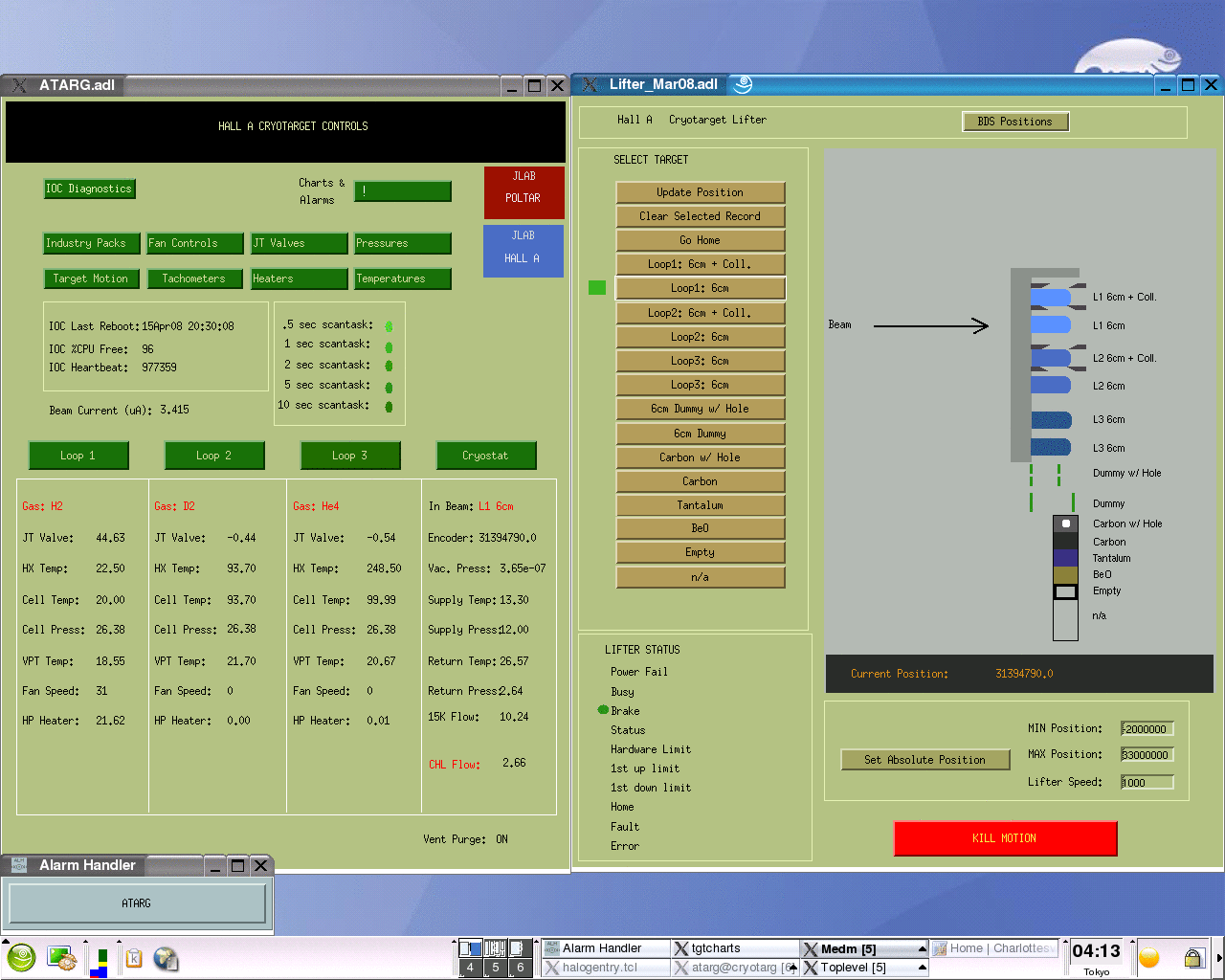Image resolution: width=1225 pixels, height=980 pixels.
Task: Switch to tgtcharts taskbar entry
Action: pyautogui.click(x=735, y=948)
